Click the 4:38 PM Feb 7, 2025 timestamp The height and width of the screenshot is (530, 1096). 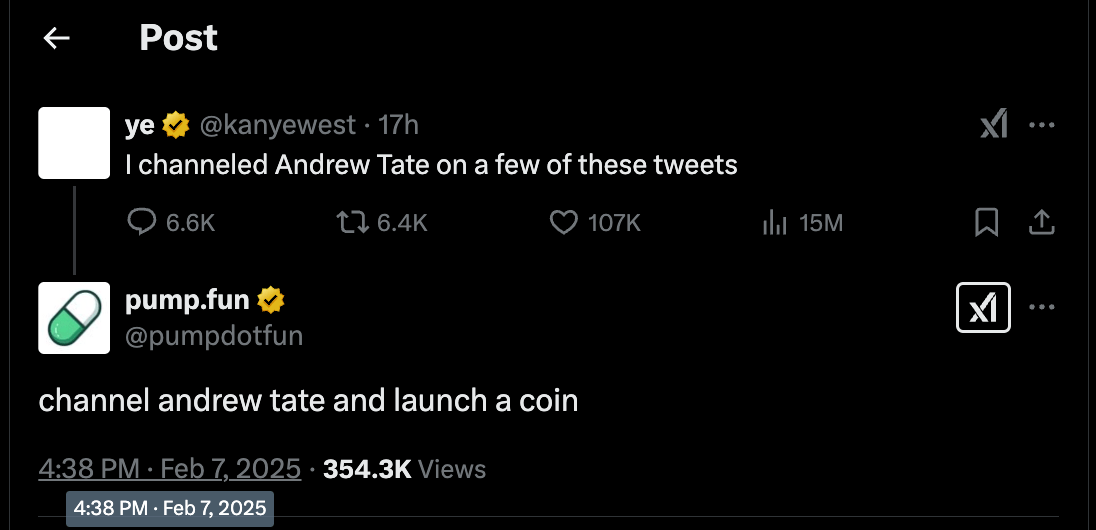click(x=170, y=468)
